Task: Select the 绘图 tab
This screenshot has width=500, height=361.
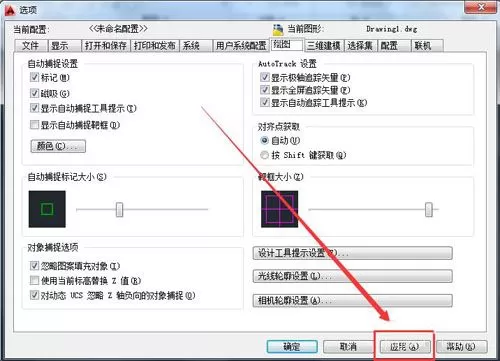Action: [x=286, y=44]
